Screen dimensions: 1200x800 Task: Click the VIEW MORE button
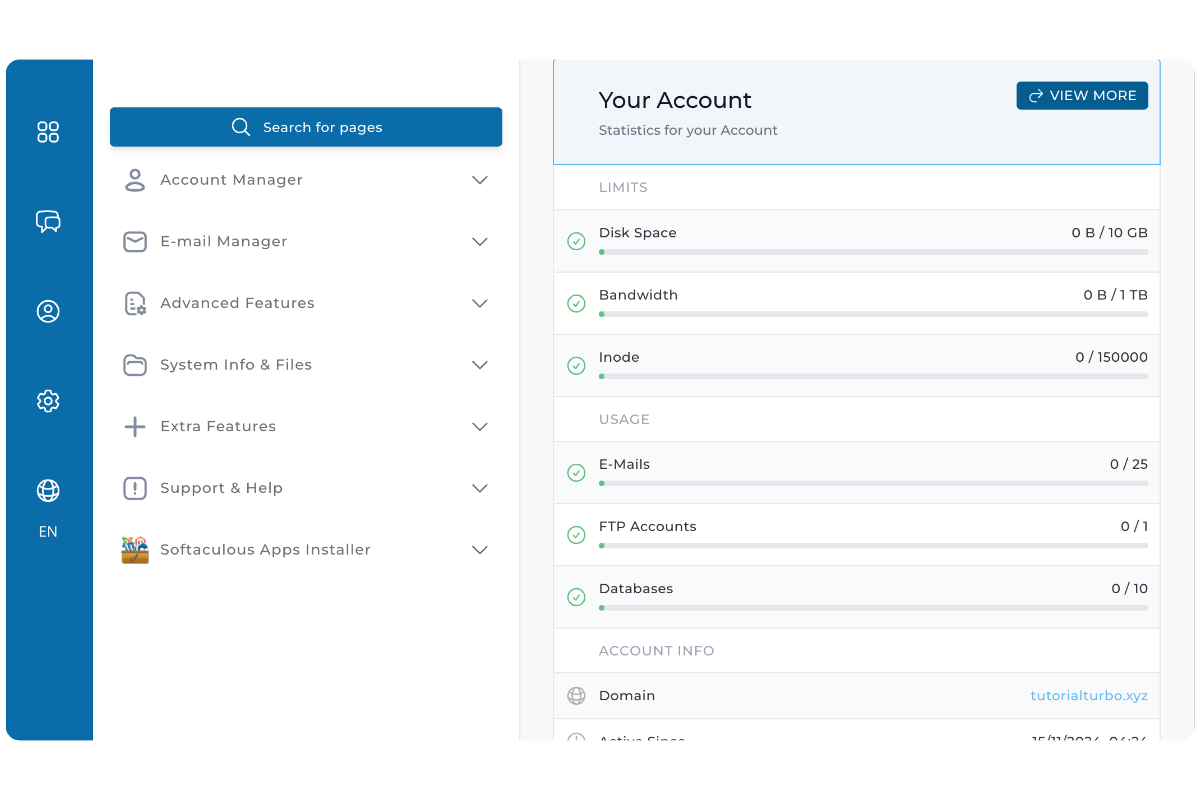coord(1082,96)
